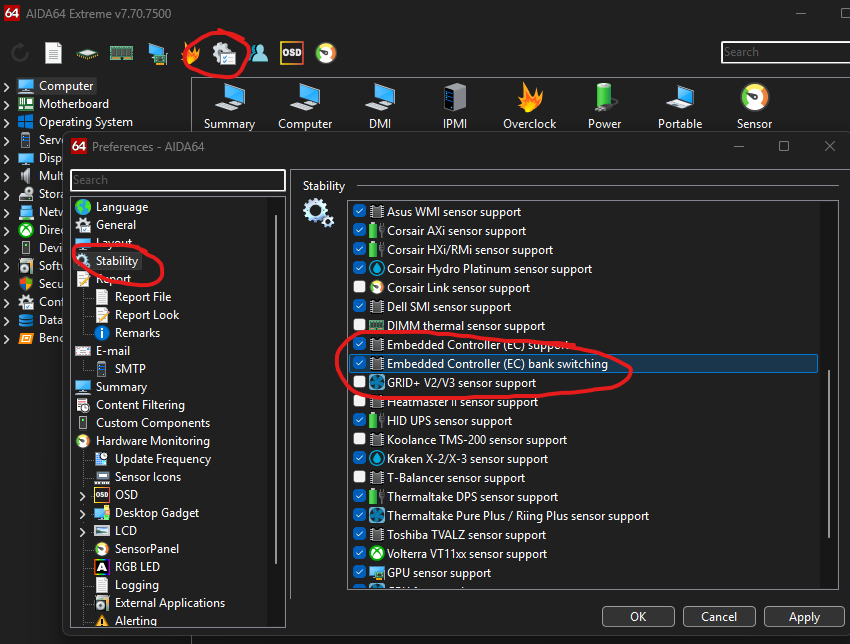Open the CPU chip toolbar icon
Screen dimensions: 850x644
87,53
